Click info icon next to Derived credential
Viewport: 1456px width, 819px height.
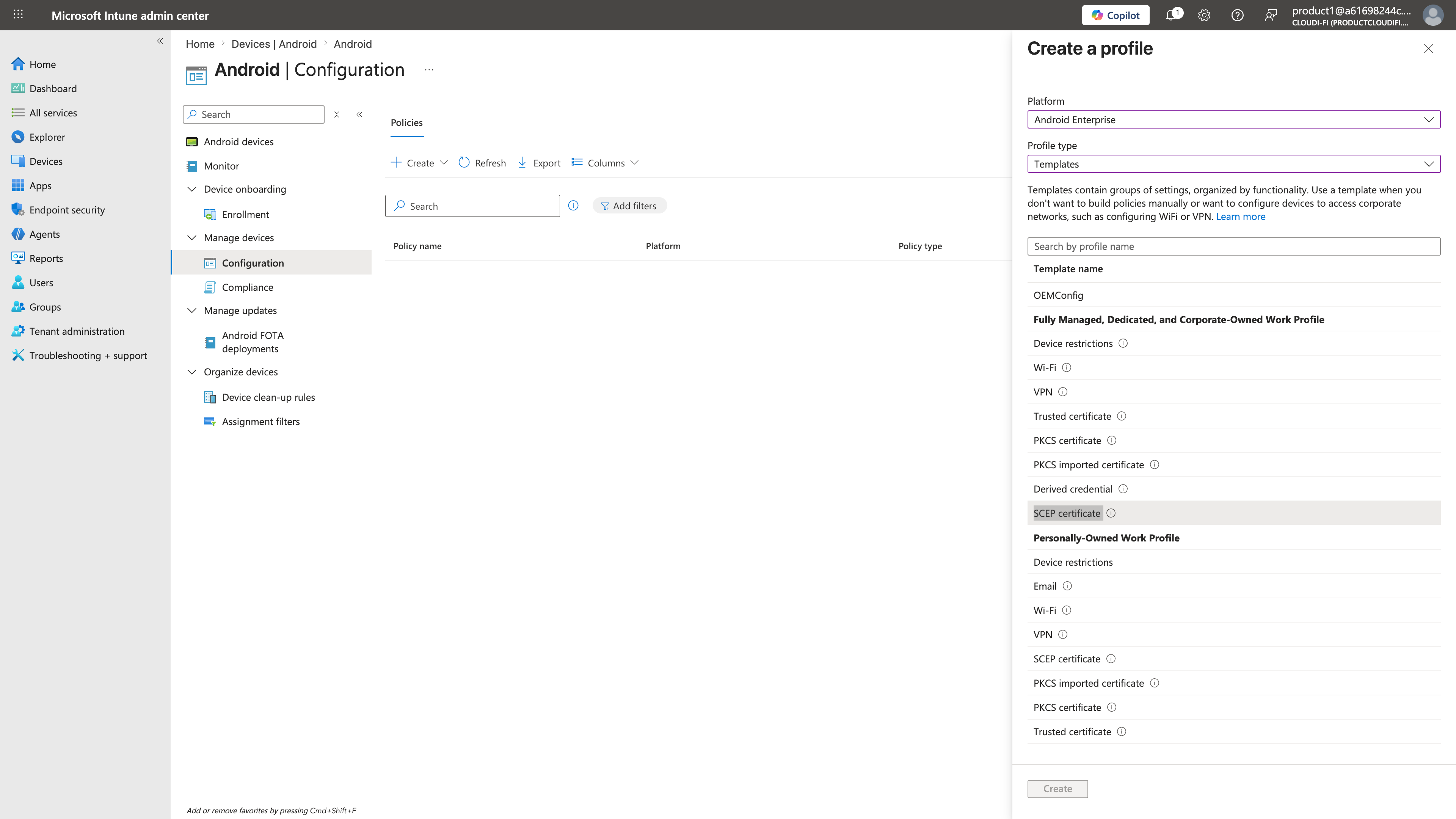[1123, 490]
